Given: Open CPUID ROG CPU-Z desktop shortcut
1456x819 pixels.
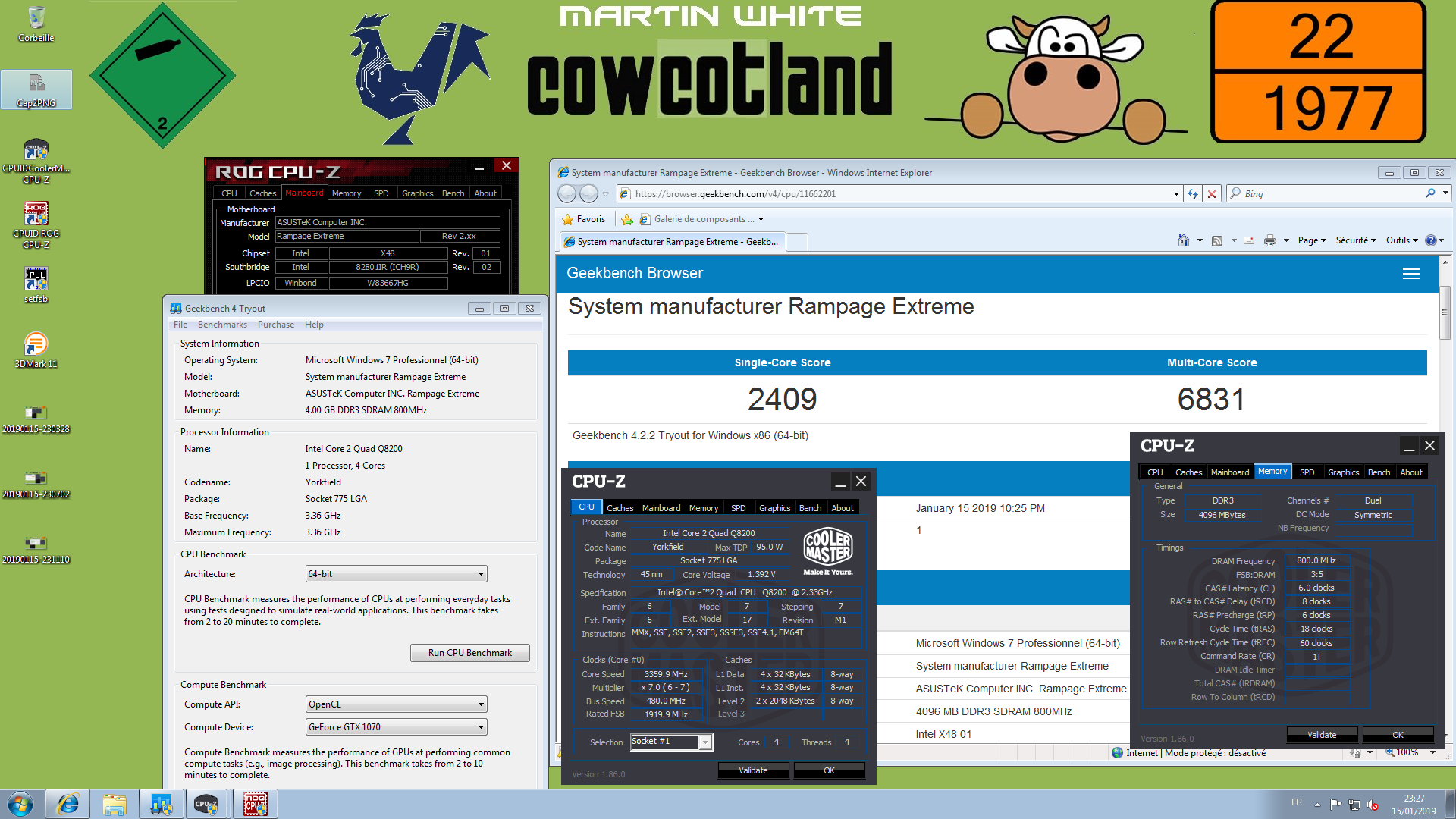Looking at the screenshot, I should point(36,226).
